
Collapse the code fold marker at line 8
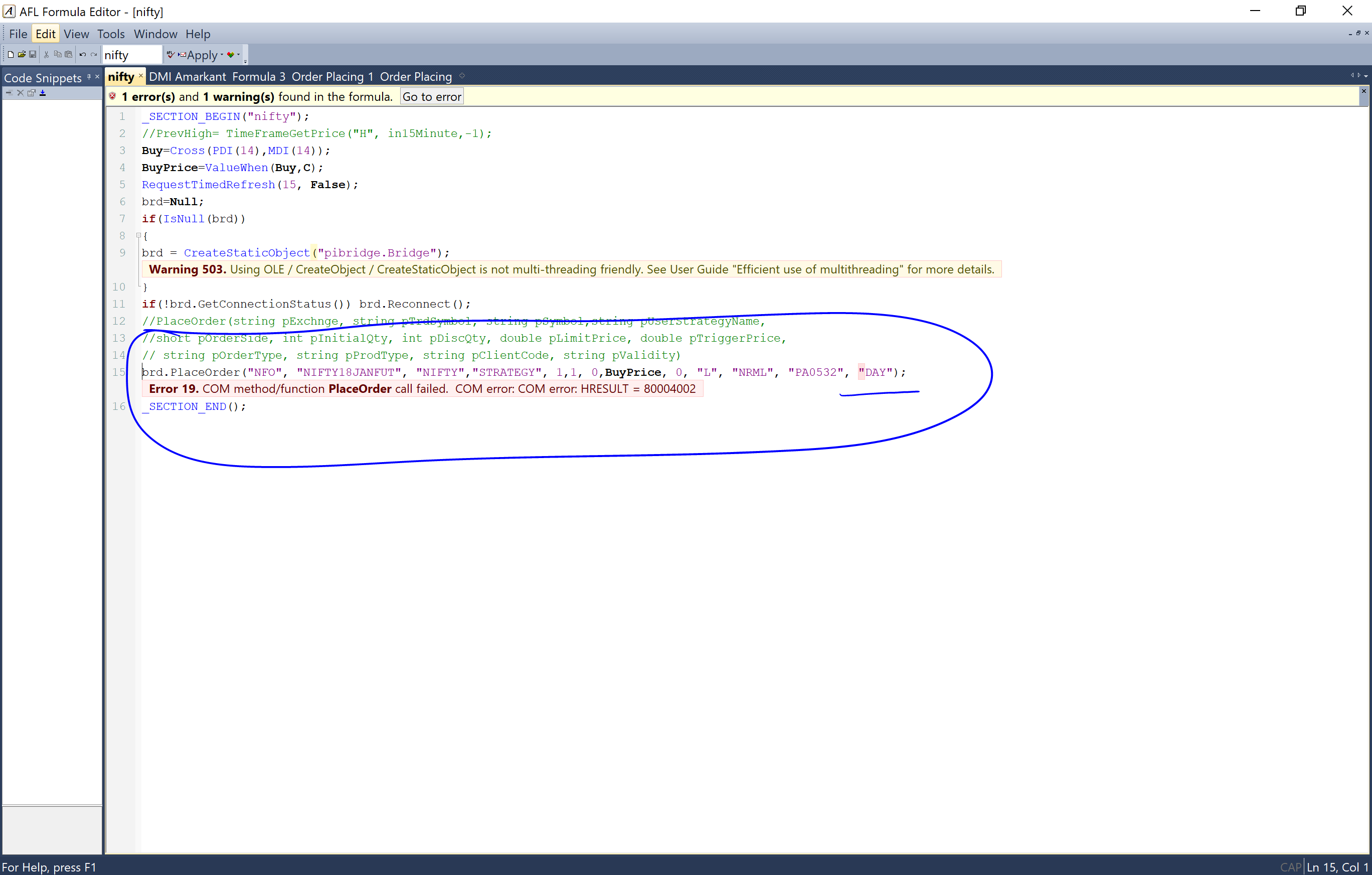(x=138, y=235)
